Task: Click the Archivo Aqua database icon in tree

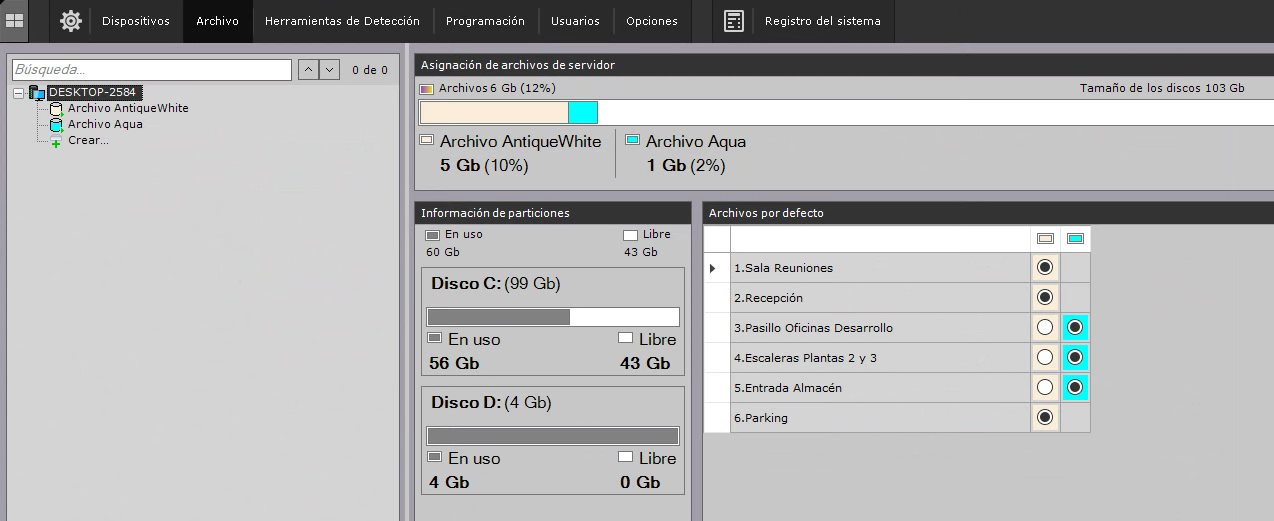Action: [57, 125]
